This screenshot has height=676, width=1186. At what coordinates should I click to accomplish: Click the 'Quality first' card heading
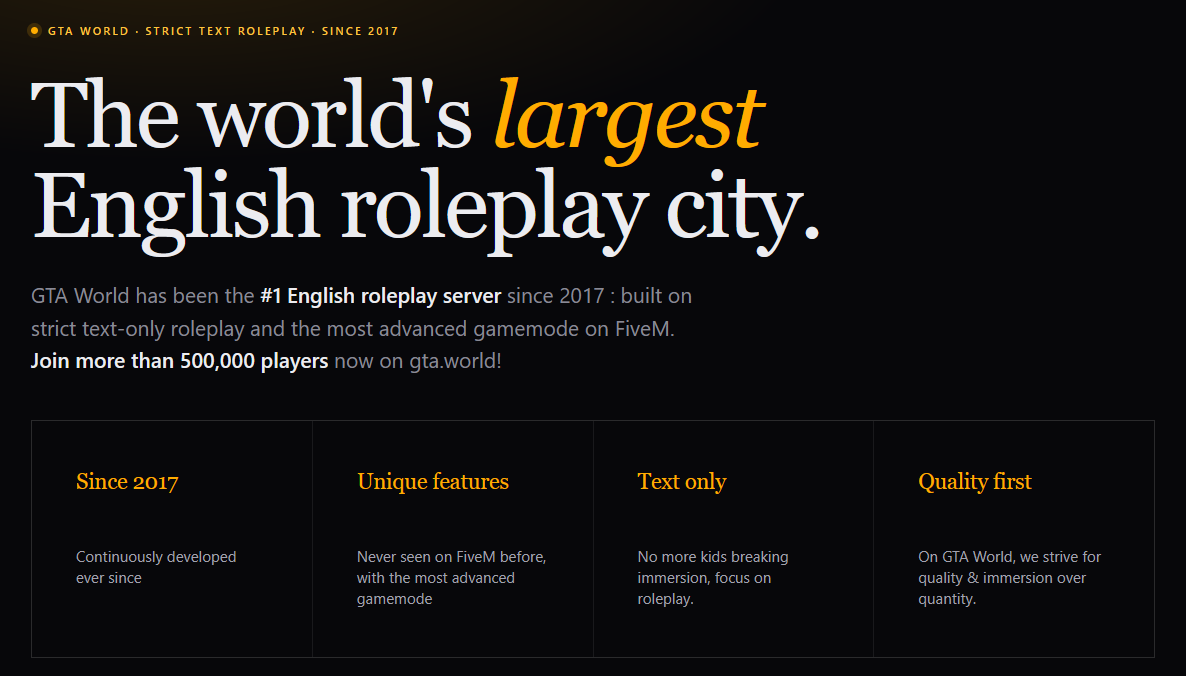pos(974,482)
